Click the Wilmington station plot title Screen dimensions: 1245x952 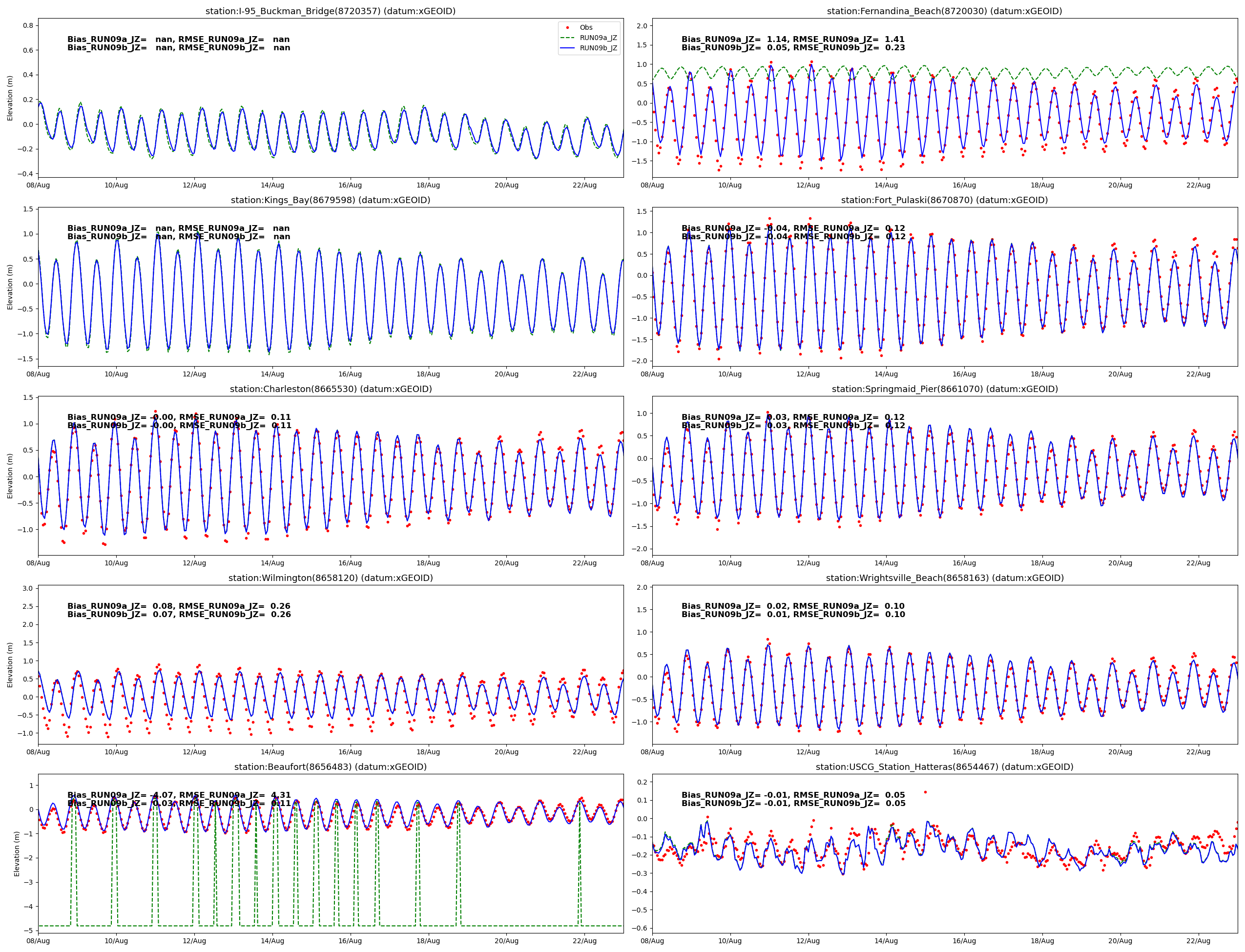[330, 578]
